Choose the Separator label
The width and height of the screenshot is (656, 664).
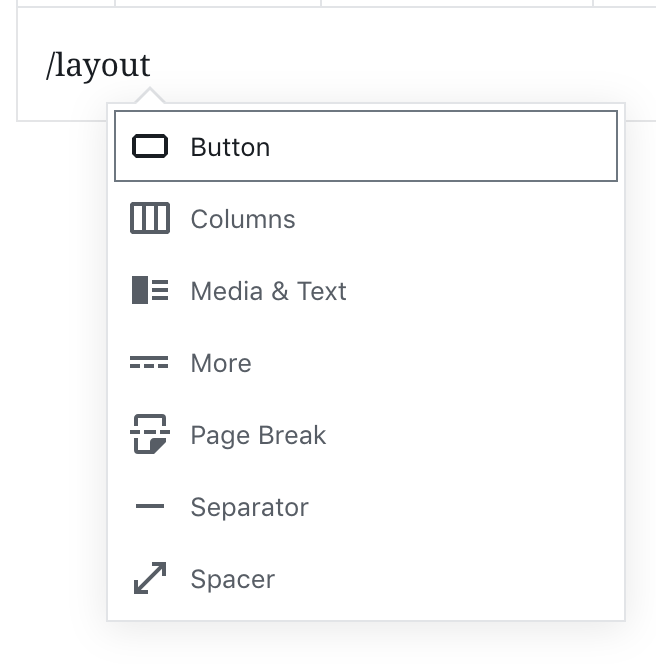pos(249,507)
